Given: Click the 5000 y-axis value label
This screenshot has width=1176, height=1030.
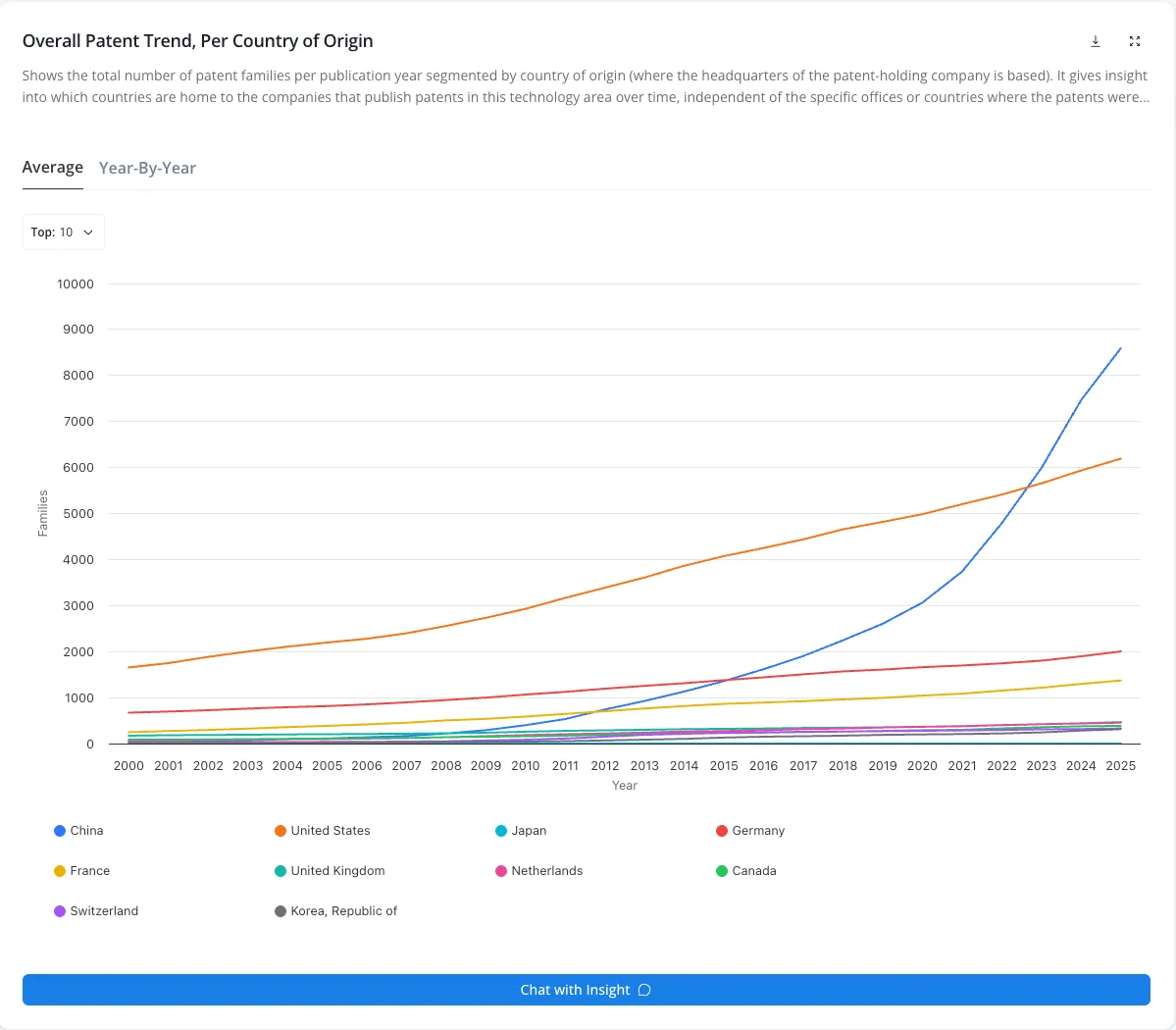Looking at the screenshot, I should (78, 514).
